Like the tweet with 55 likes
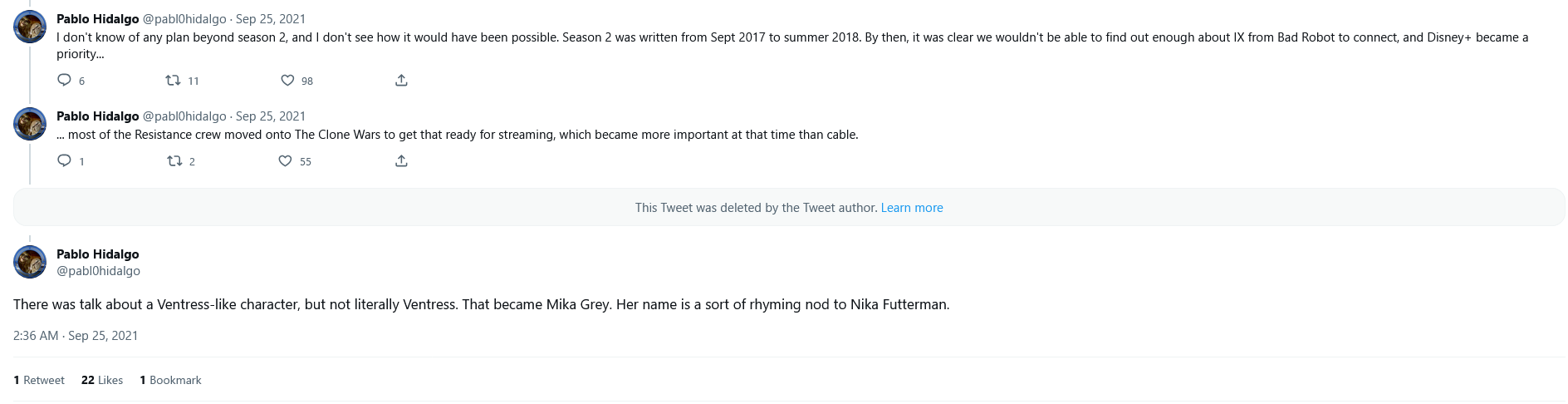 285,160
